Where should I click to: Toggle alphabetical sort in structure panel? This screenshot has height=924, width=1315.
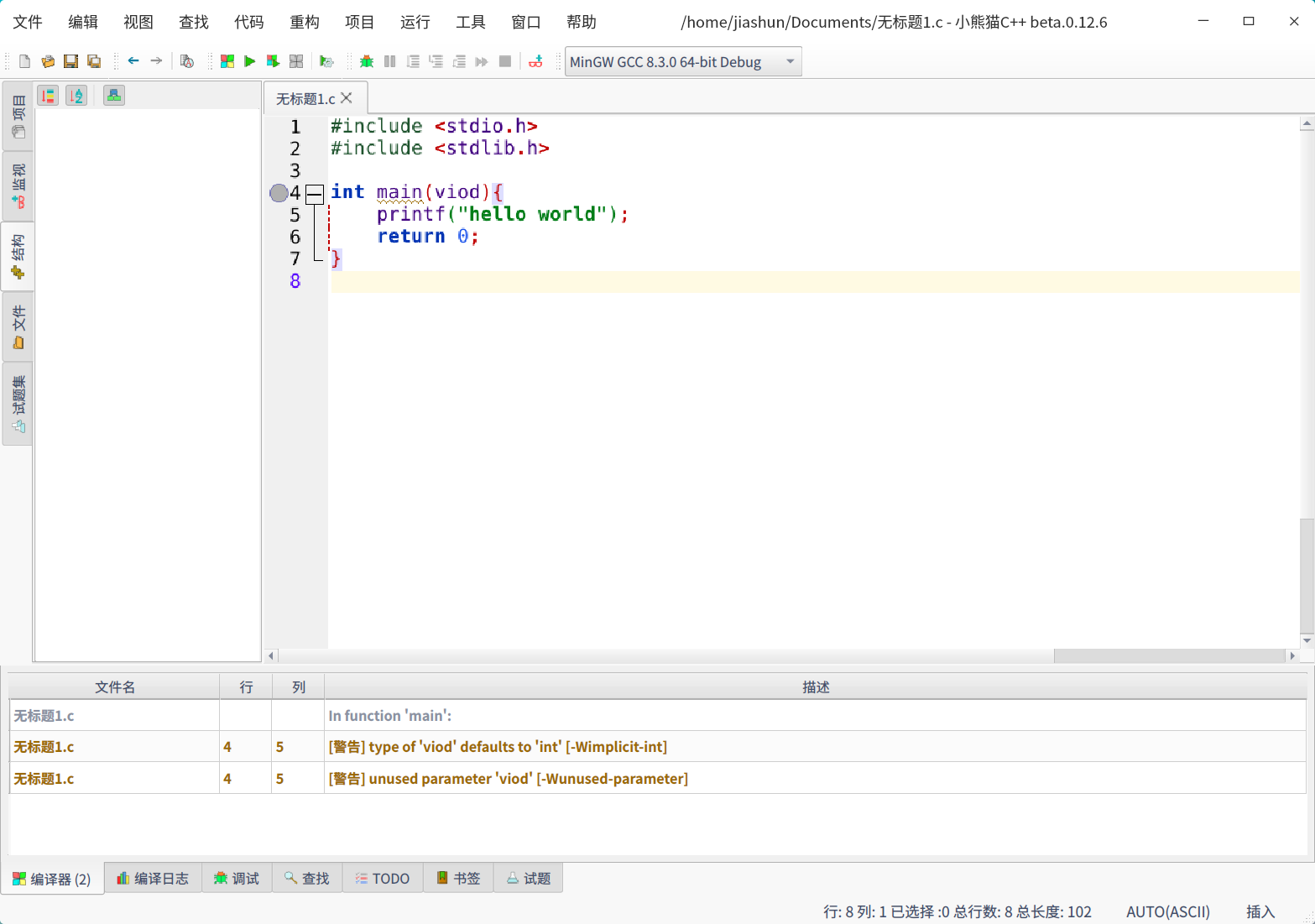pyautogui.click(x=76, y=96)
